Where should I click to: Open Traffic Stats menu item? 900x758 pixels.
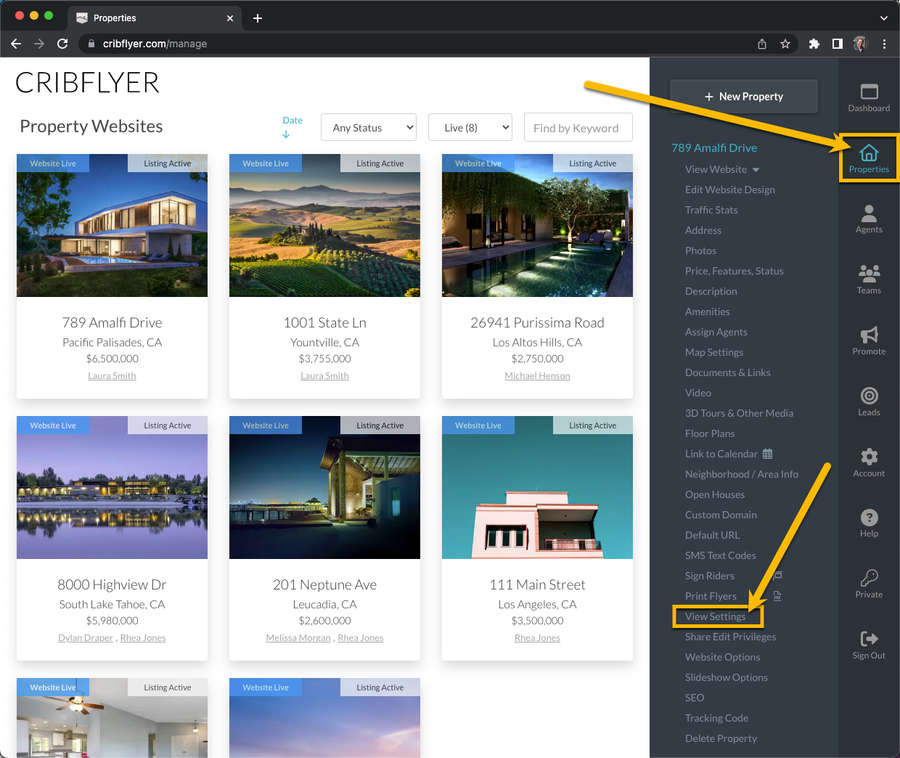pos(711,210)
